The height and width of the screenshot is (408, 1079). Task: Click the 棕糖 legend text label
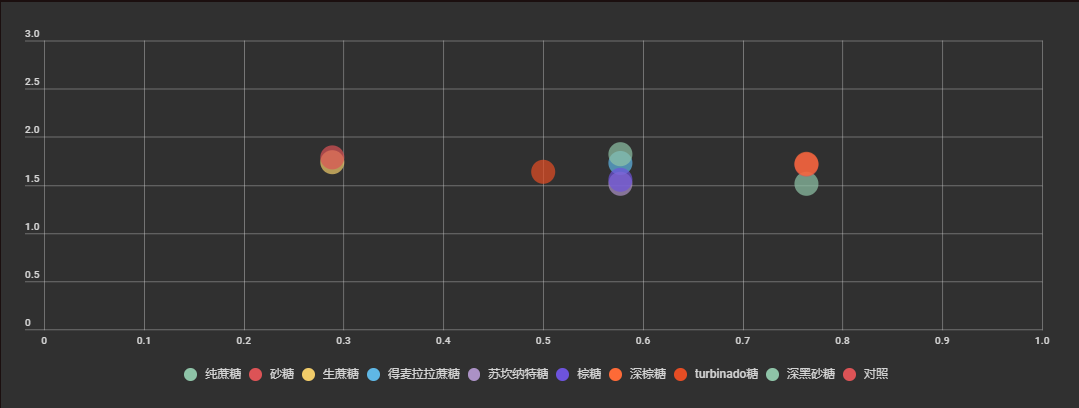(589, 374)
